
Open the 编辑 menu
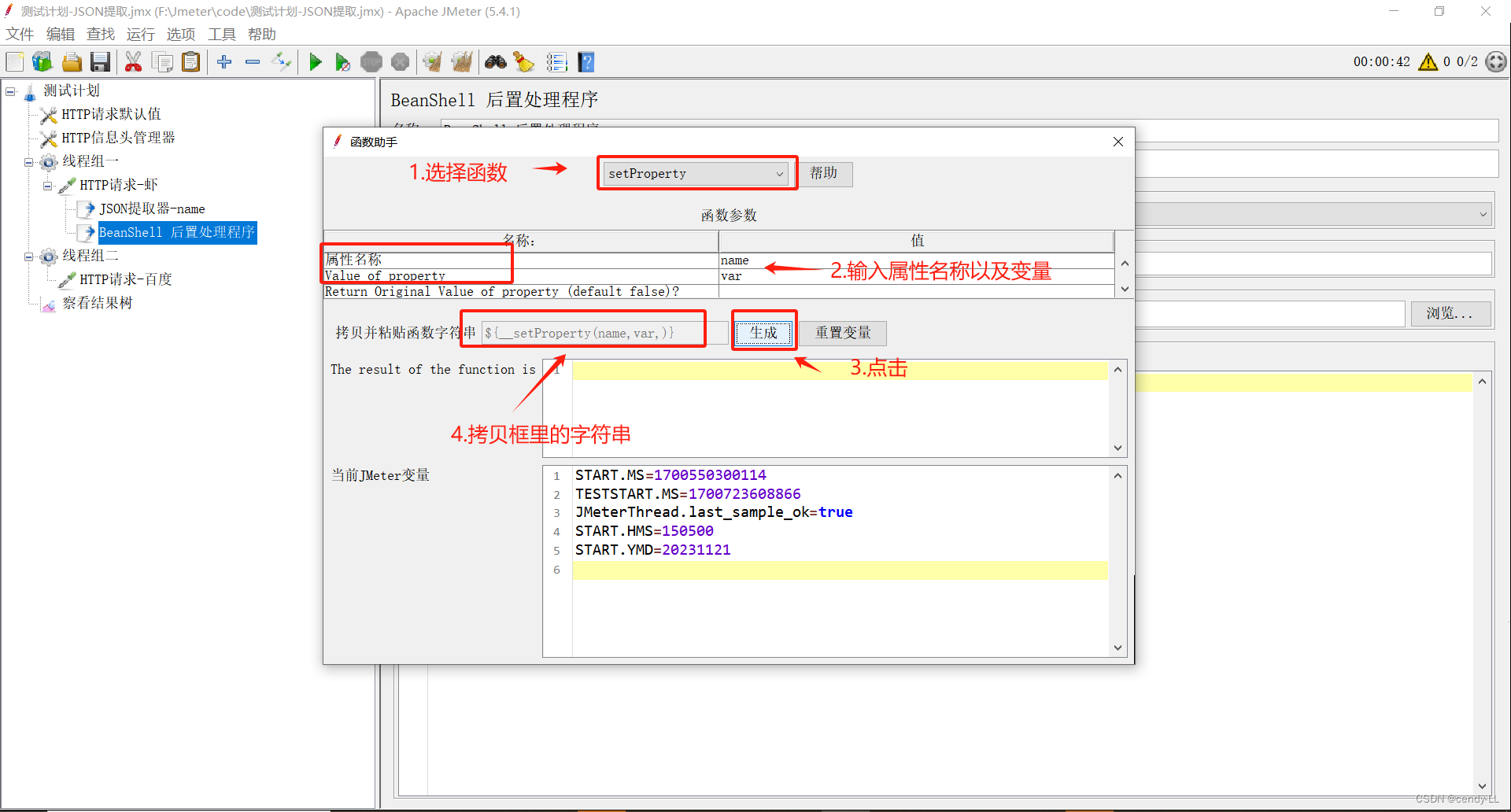(60, 34)
